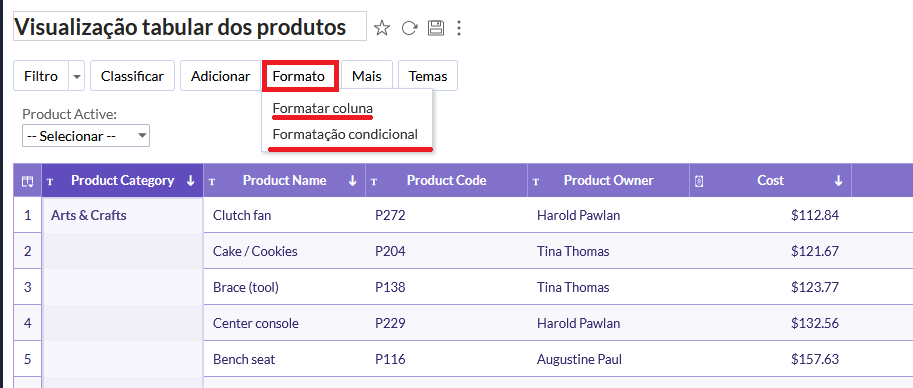Click the refresh icon beside the title
Screen dimensions: 913x388
[410, 27]
